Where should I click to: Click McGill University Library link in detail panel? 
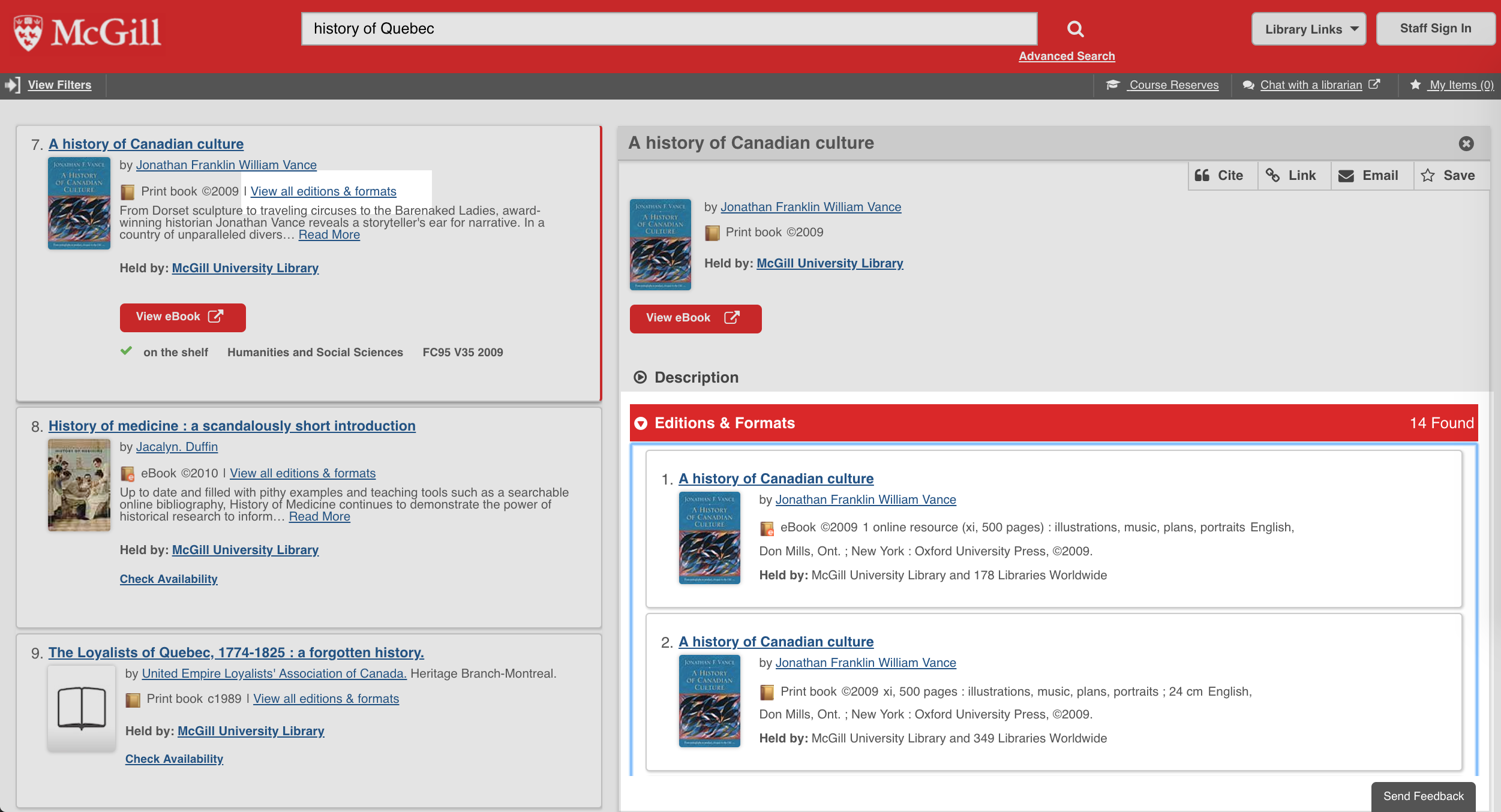[x=830, y=263]
